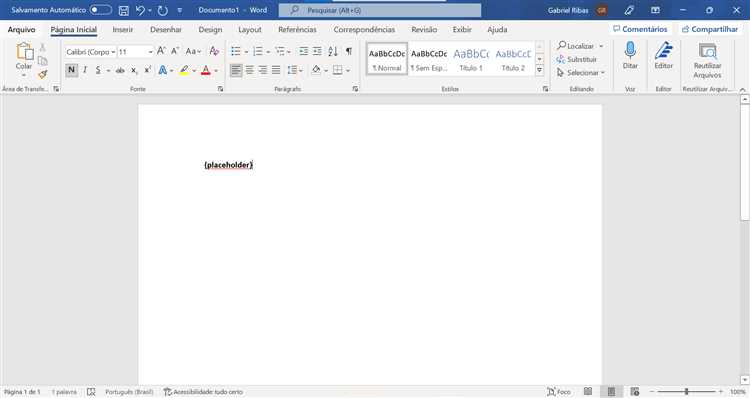Click the zoom slider handle

(686, 392)
